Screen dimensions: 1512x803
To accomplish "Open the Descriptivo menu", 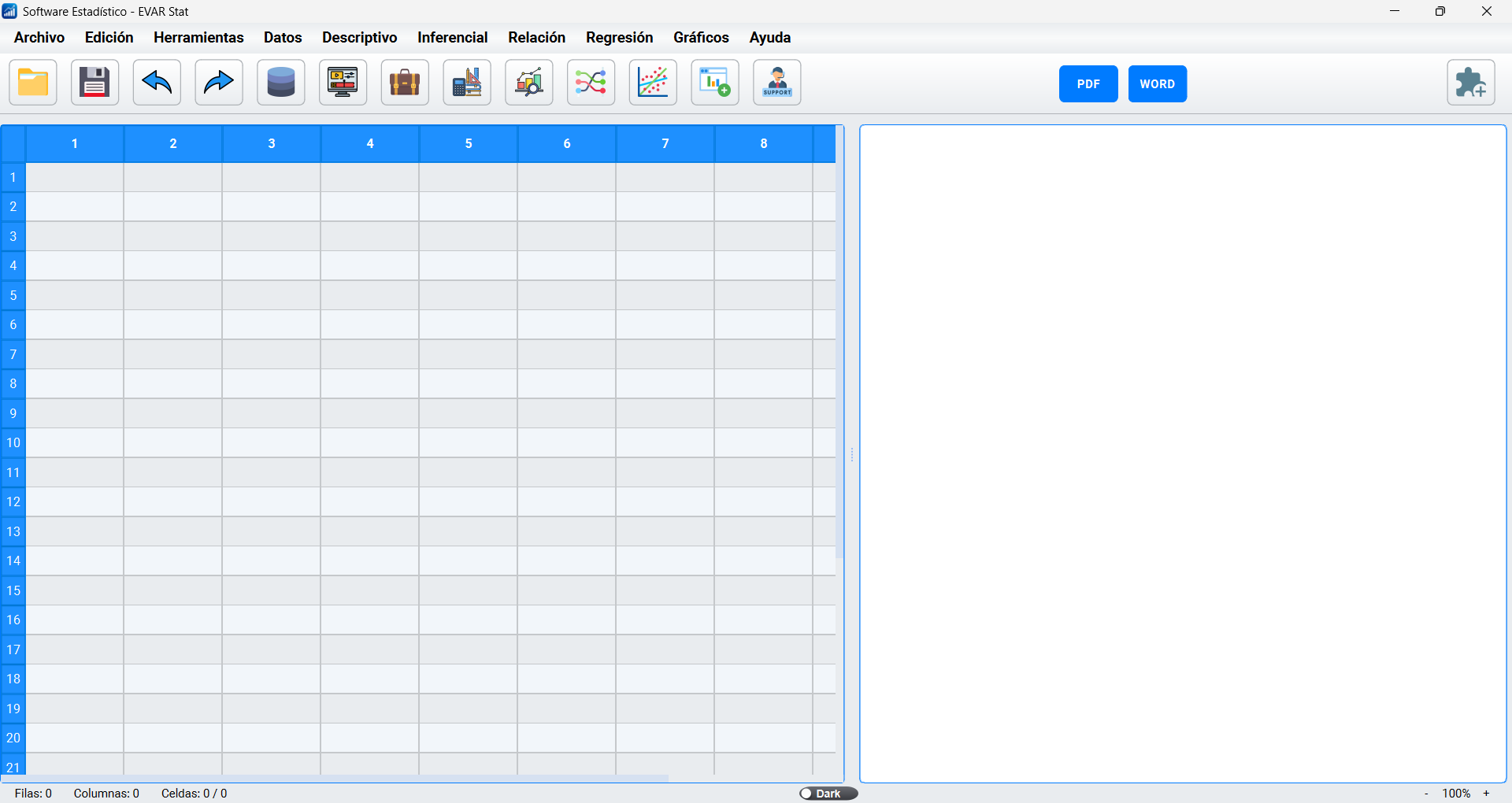I will click(x=359, y=38).
